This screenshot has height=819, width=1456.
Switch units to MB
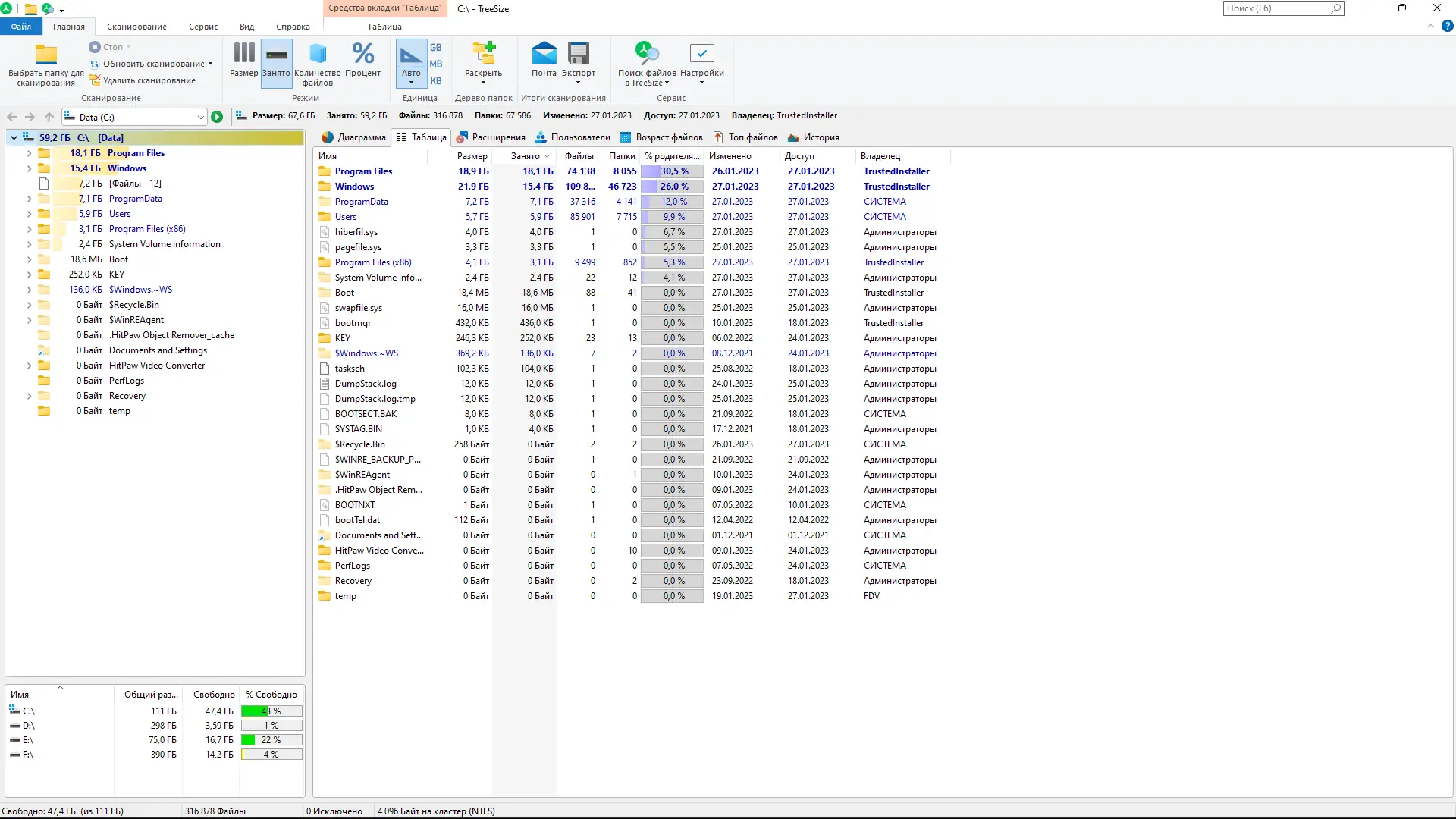click(435, 63)
